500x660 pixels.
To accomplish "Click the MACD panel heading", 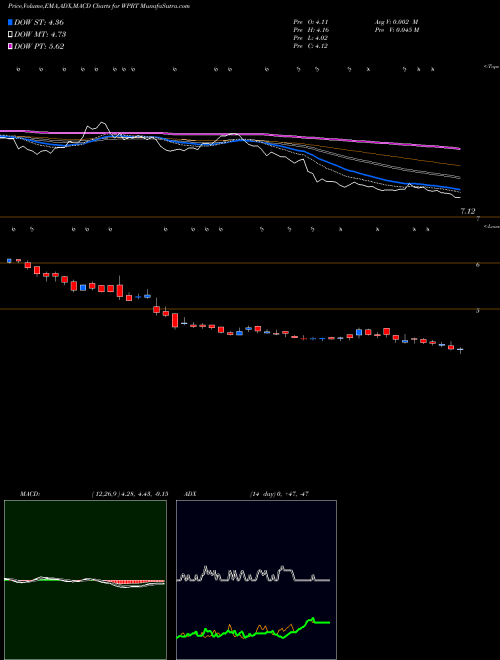I will coord(30,494).
